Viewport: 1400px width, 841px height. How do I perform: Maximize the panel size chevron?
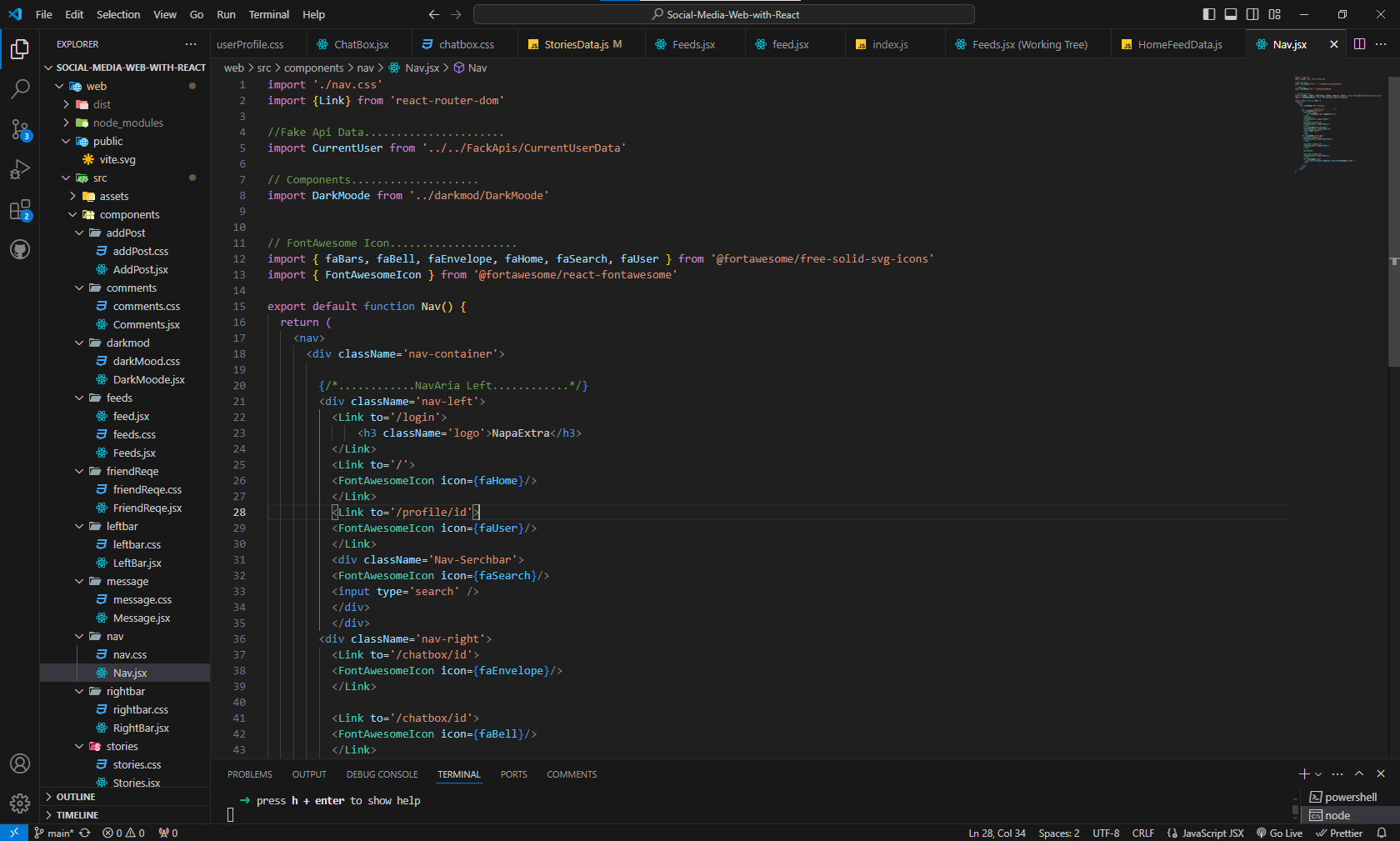[1359, 774]
